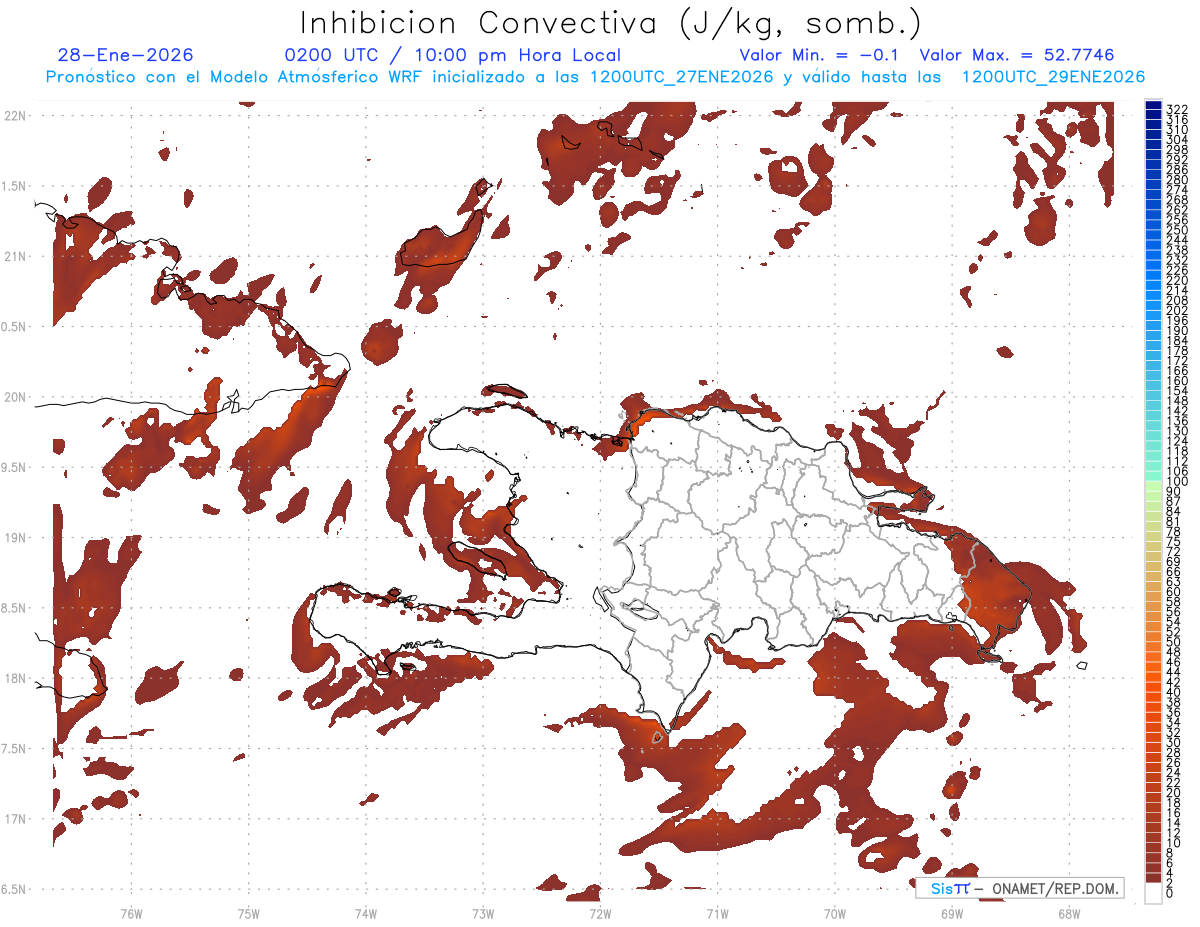Click the title "Inhibicion Convectiva (J/kg, somb.)"

611,23
